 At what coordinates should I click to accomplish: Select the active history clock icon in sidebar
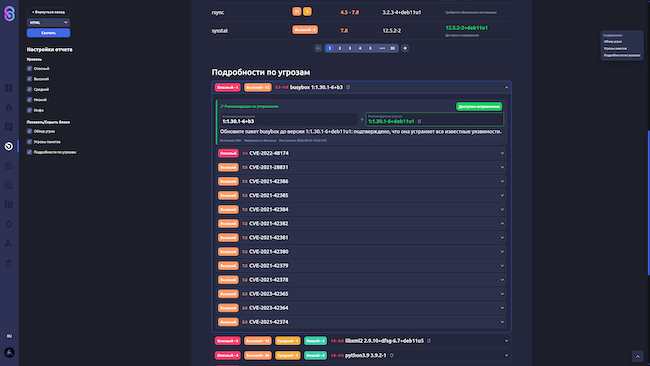(x=9, y=146)
